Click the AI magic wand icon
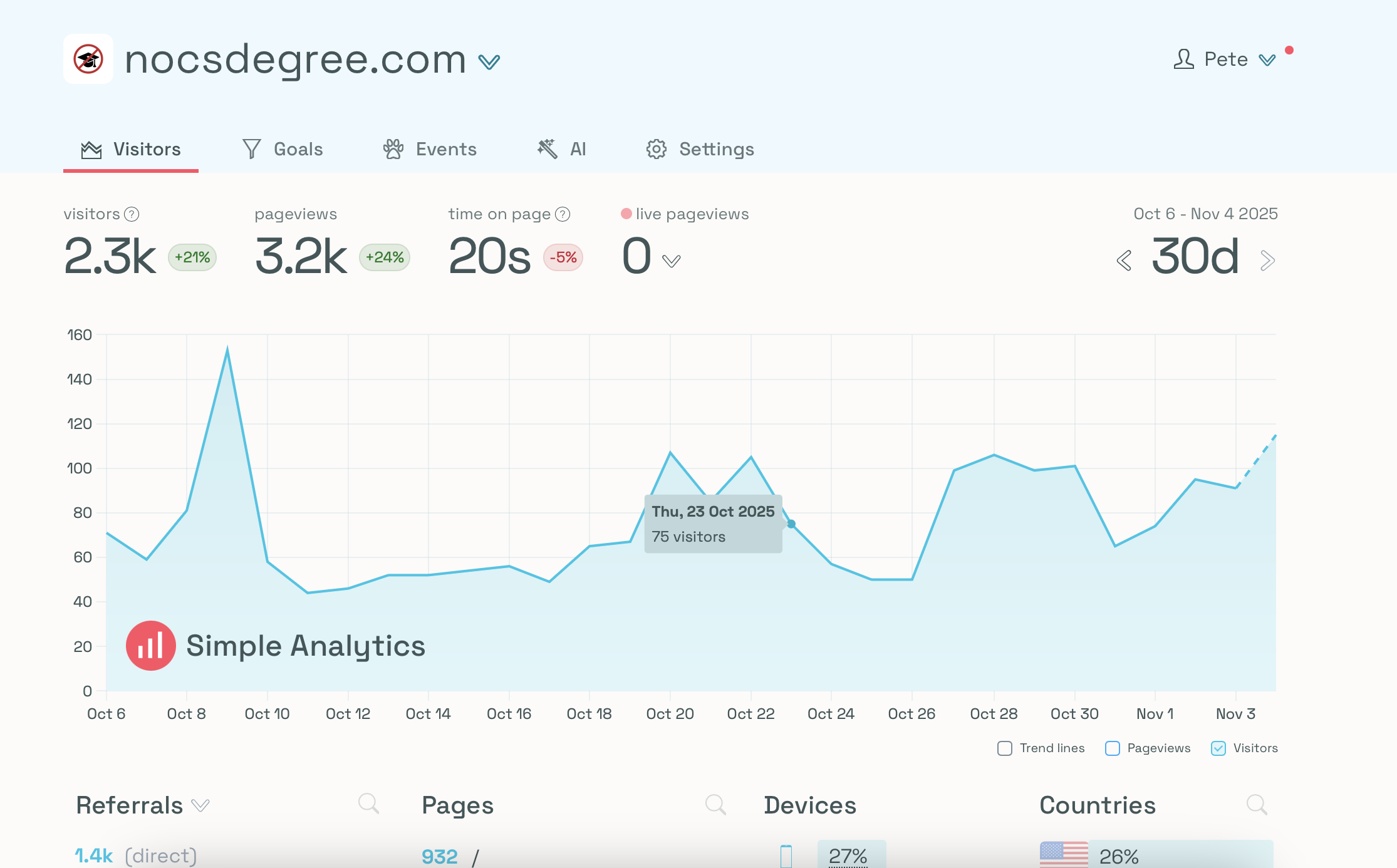 [546, 148]
